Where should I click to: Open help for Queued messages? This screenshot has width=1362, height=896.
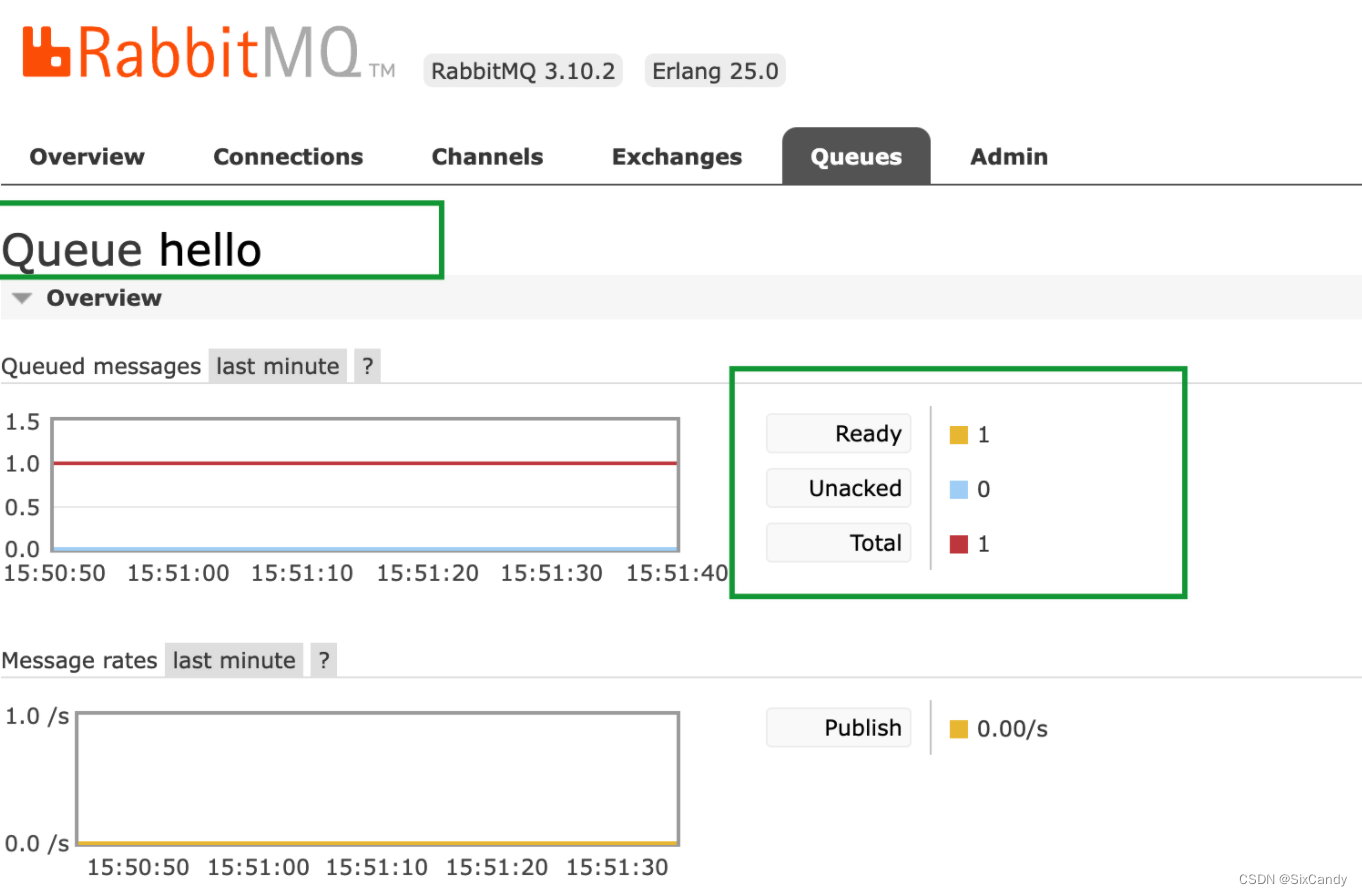367,366
